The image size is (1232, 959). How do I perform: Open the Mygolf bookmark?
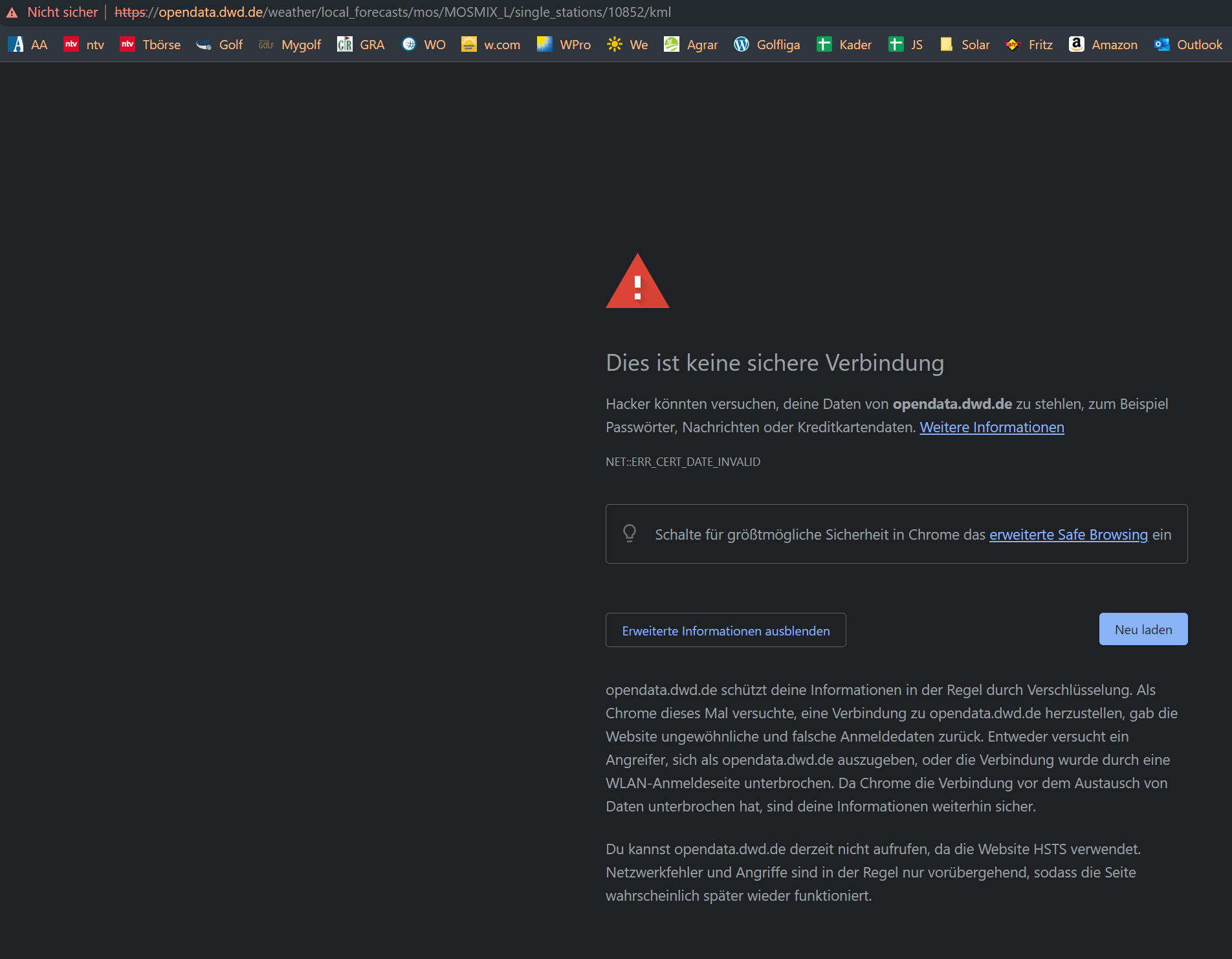point(290,45)
